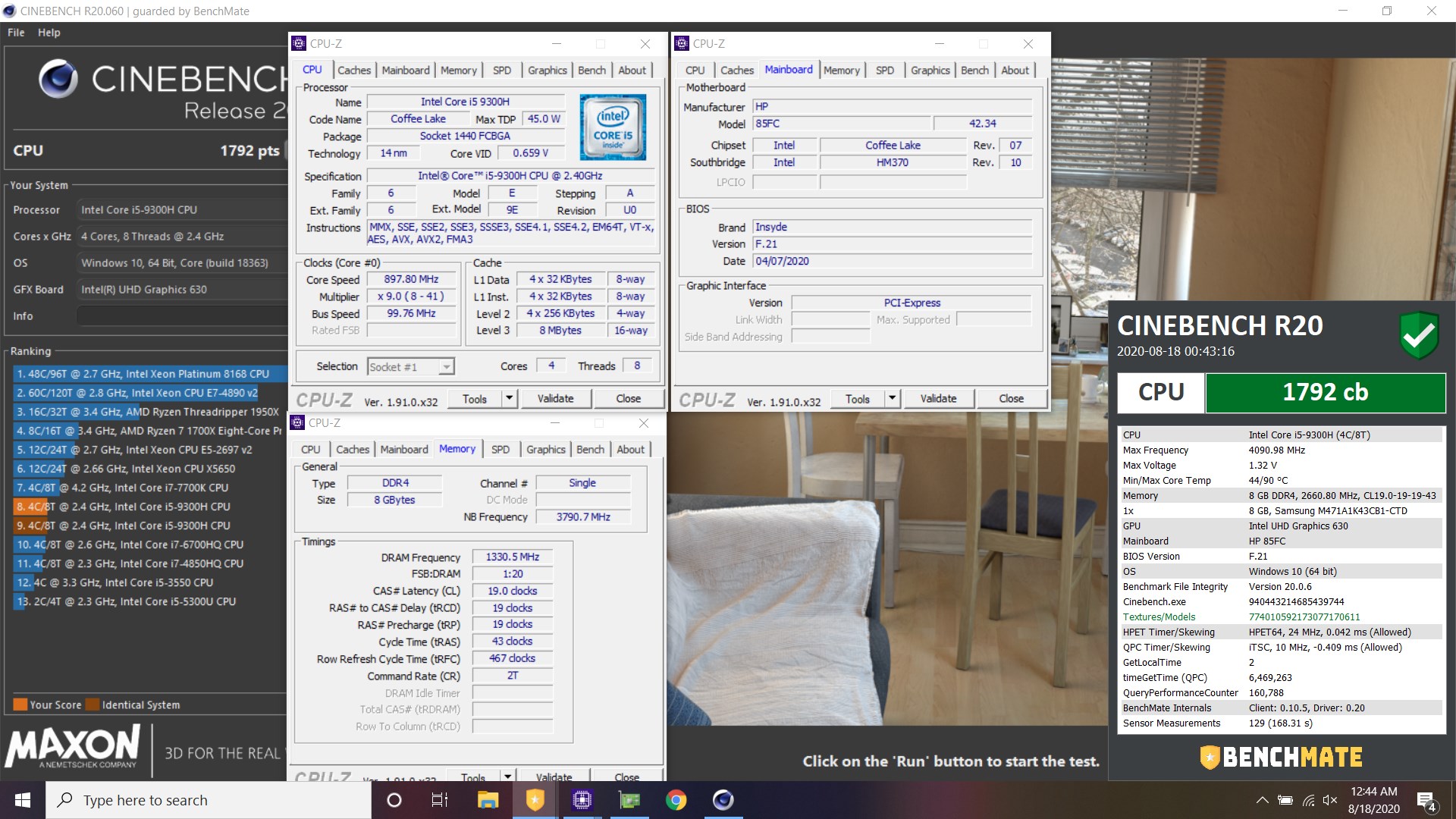Switch to CPU-Z taskbar icon

[x=582, y=800]
